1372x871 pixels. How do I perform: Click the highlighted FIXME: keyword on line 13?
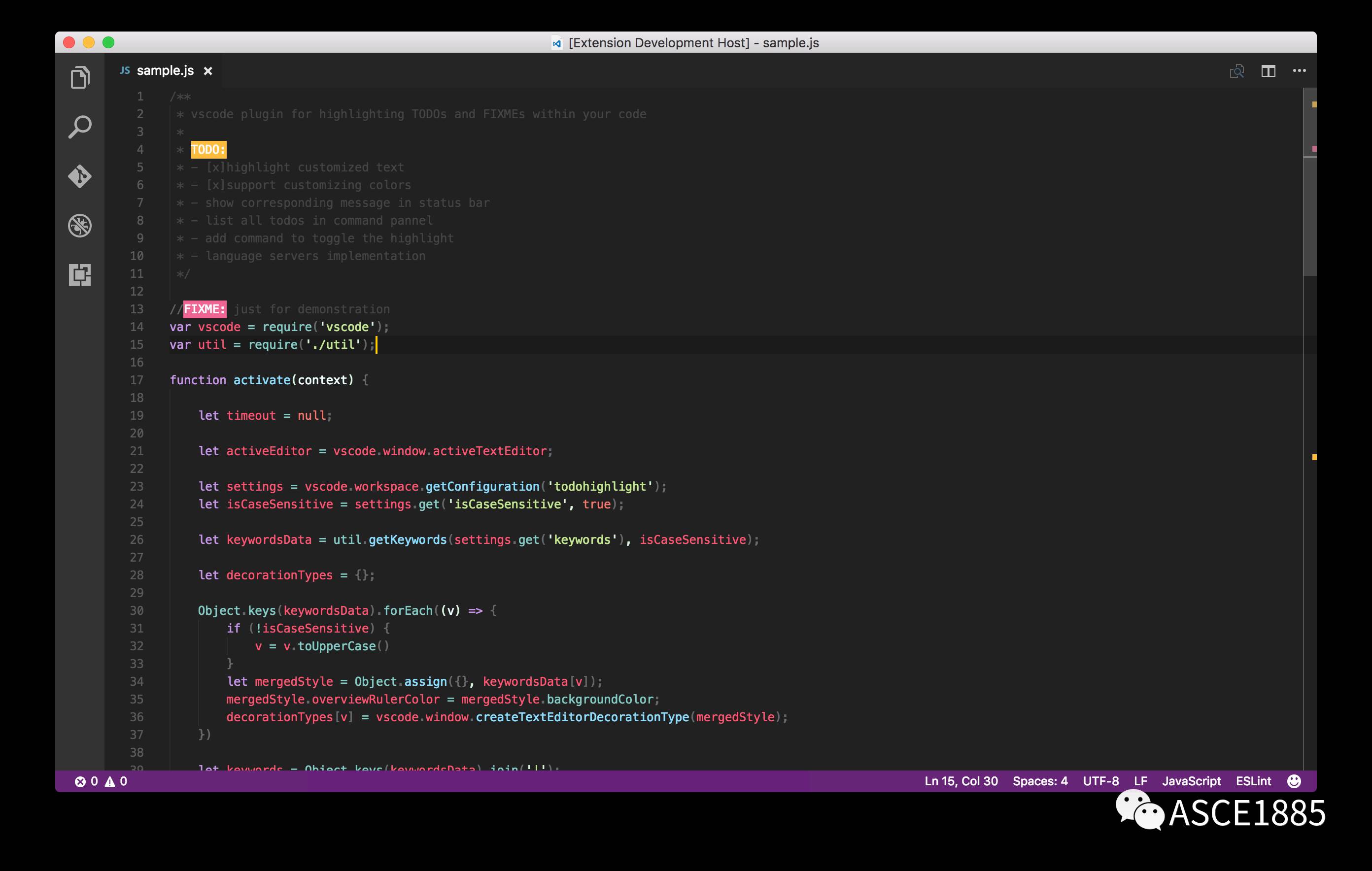(x=205, y=309)
